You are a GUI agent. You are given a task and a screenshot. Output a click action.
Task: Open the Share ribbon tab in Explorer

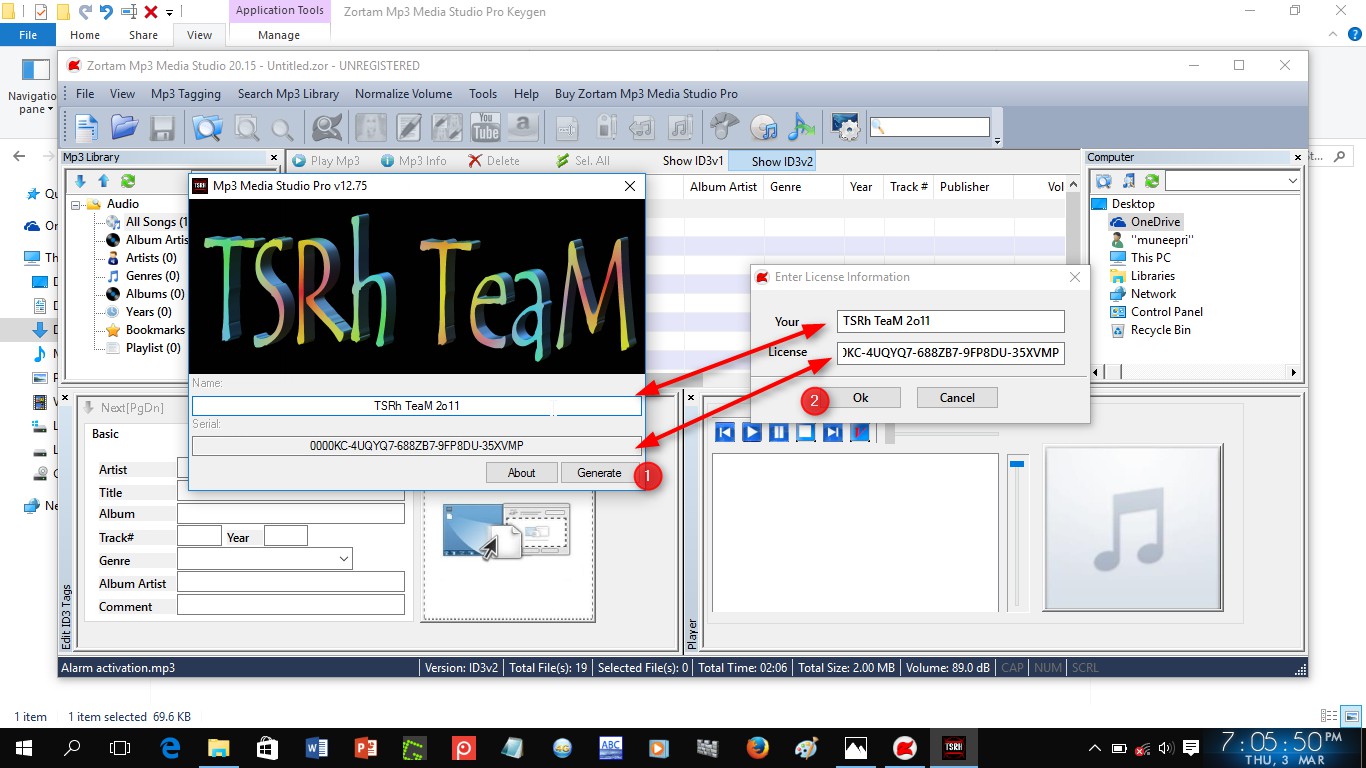[143, 35]
